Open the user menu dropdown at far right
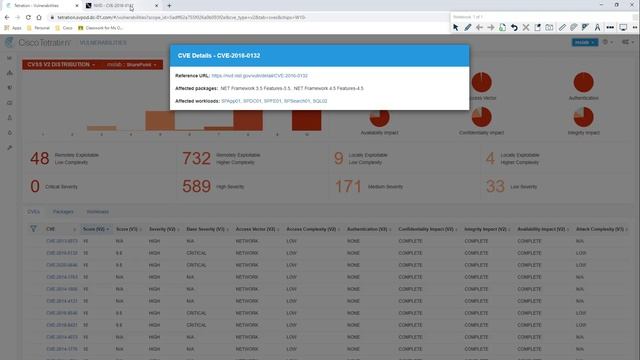This screenshot has width=640, height=360. pyautogui.click(x=627, y=42)
